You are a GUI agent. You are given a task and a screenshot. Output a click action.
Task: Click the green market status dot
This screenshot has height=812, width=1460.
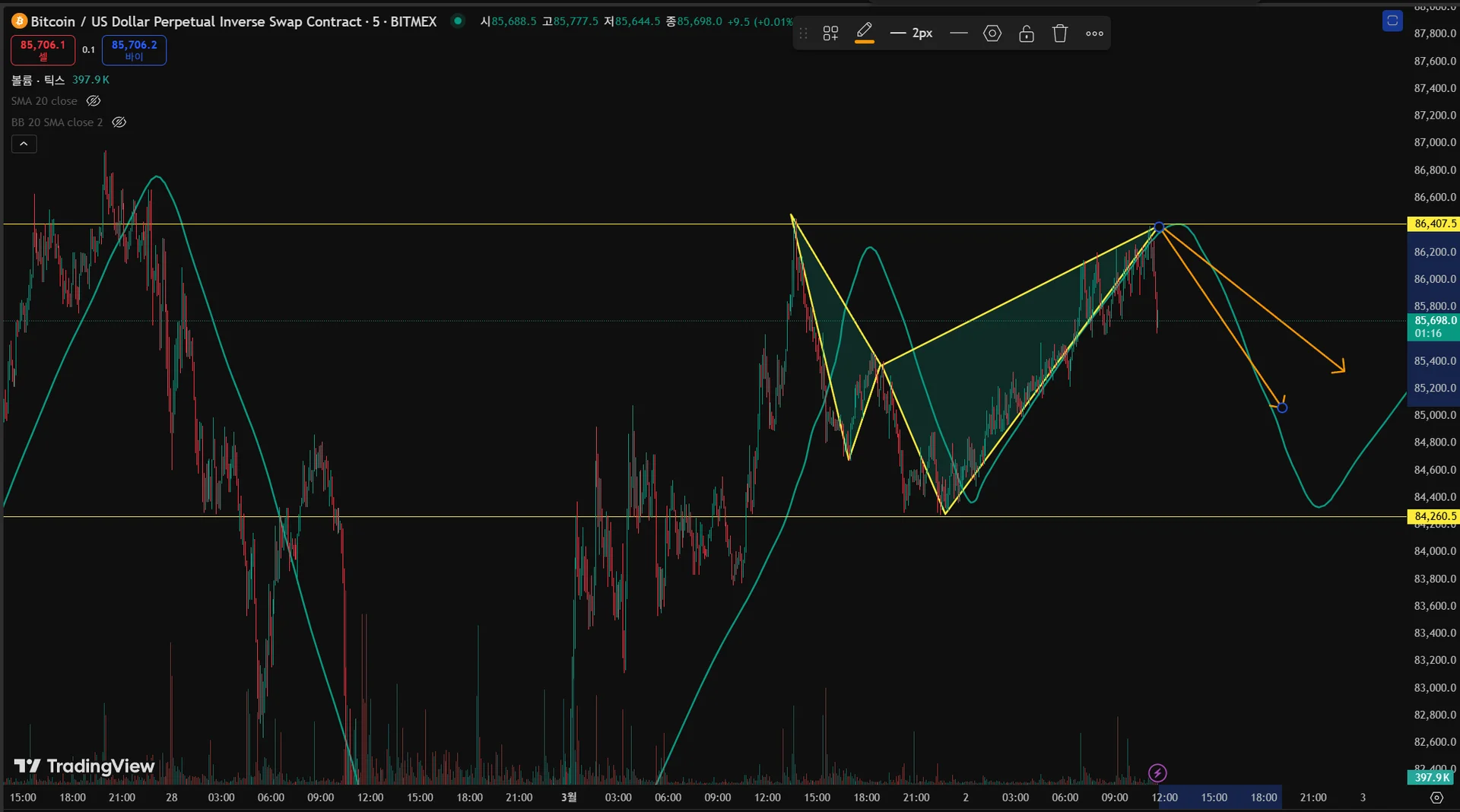[x=458, y=21]
